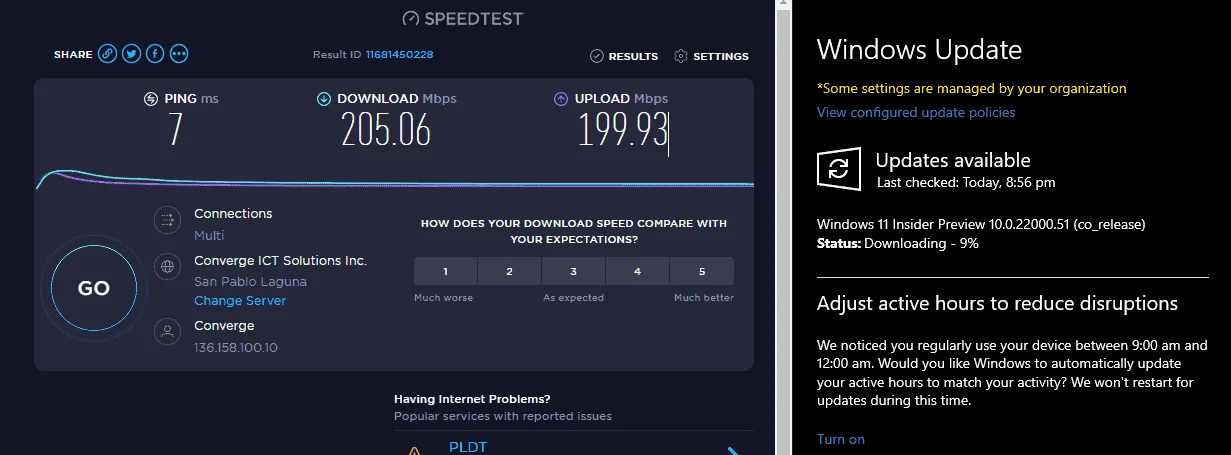Share the result on Facebook
The width and height of the screenshot is (1231, 455).
click(155, 54)
